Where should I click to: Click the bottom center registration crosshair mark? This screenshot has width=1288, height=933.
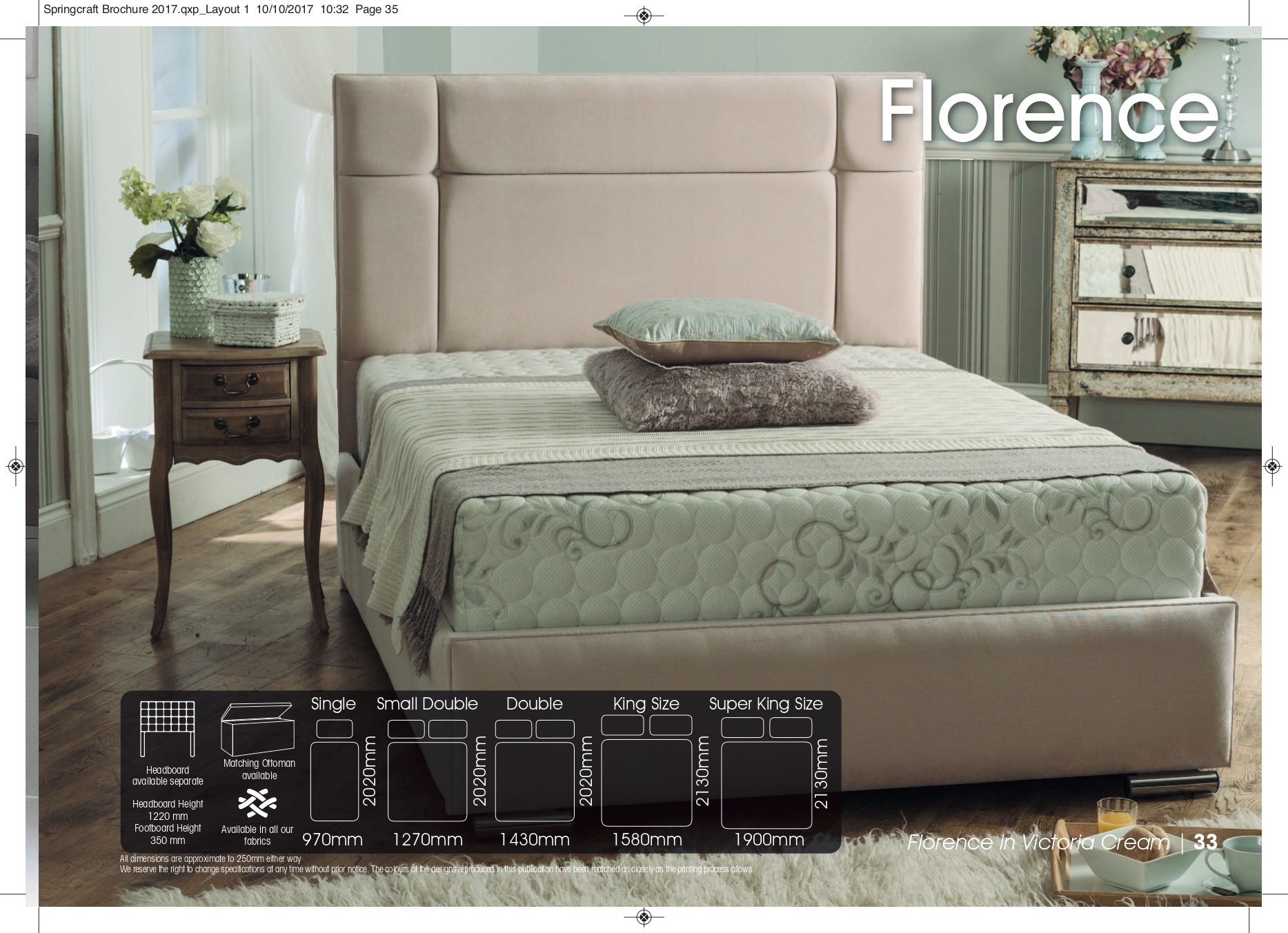(644, 916)
